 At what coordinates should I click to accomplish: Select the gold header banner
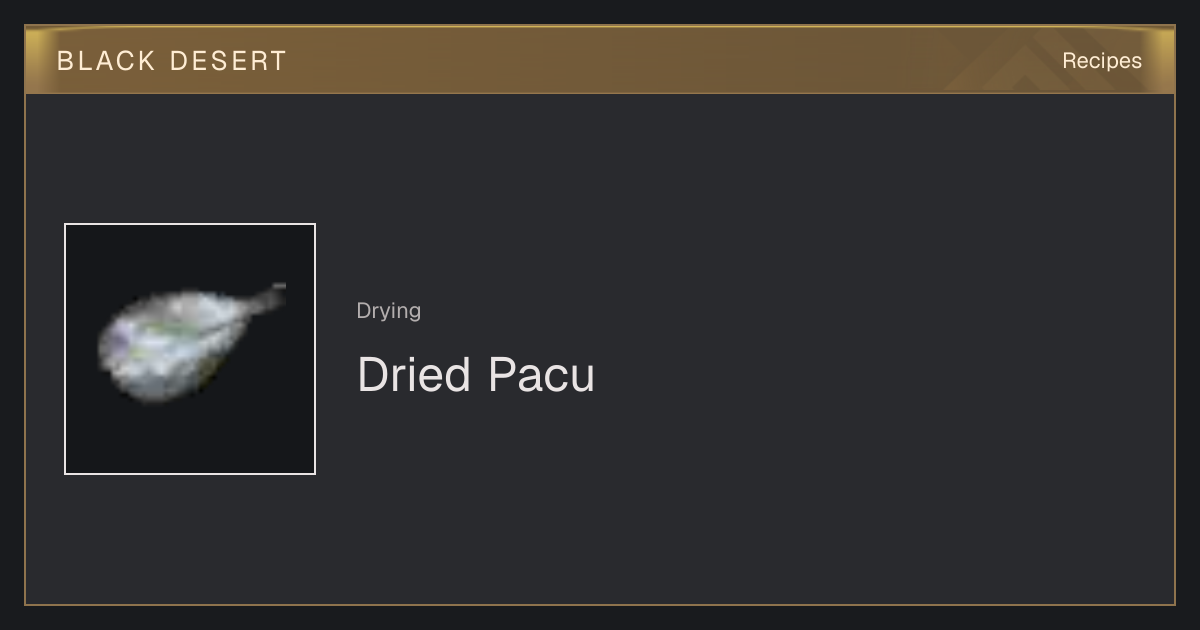pos(600,60)
